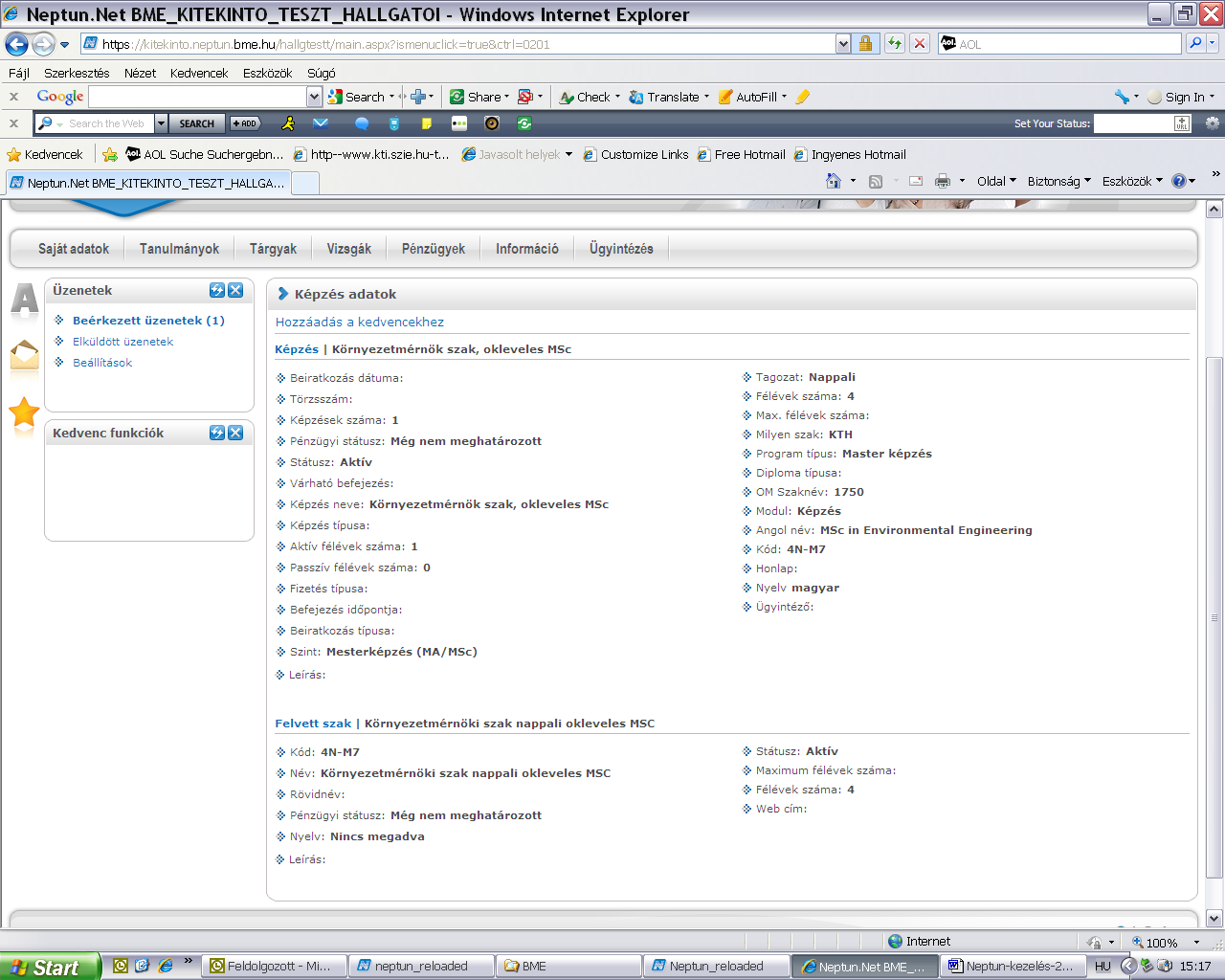This screenshot has width=1225, height=980.
Task: Open the Free Hotmail favorites link
Action: (x=741, y=154)
